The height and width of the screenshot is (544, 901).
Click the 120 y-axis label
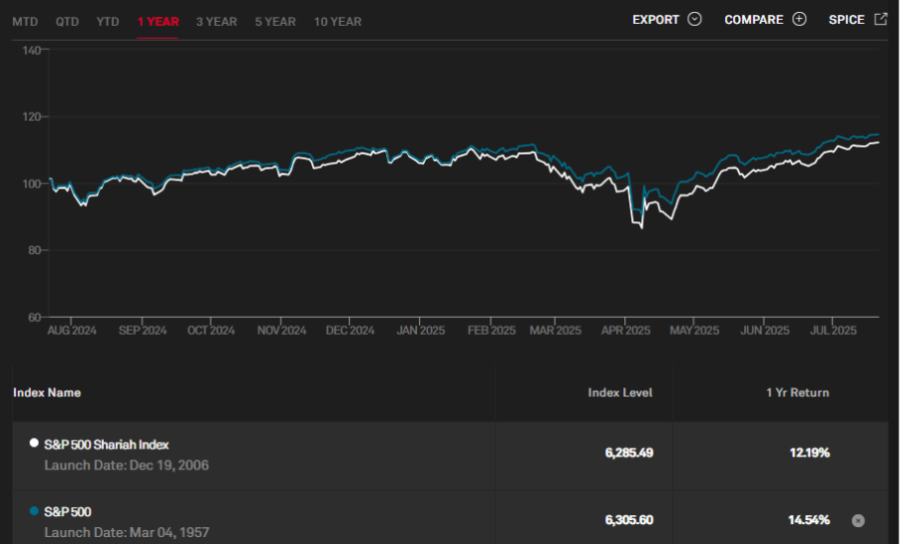tap(32, 117)
